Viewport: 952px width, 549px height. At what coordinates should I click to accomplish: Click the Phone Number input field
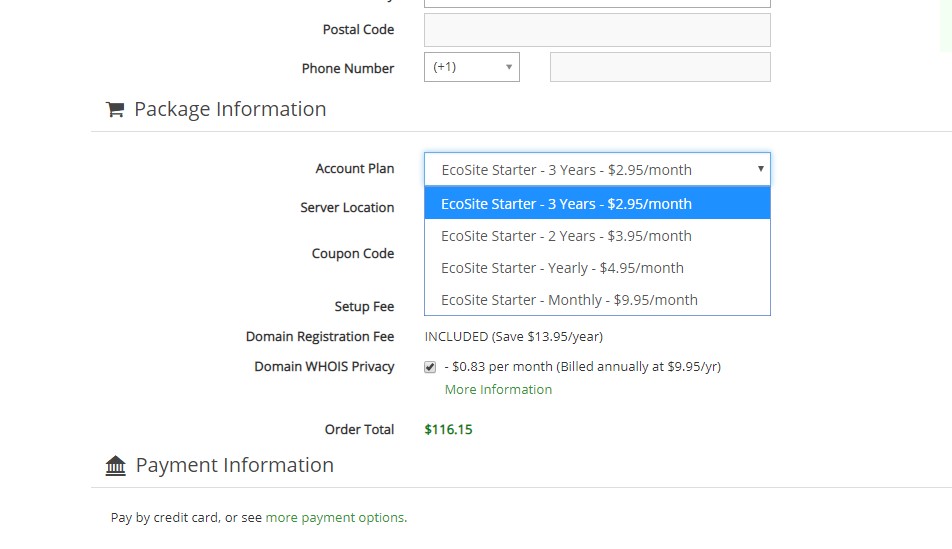[660, 67]
